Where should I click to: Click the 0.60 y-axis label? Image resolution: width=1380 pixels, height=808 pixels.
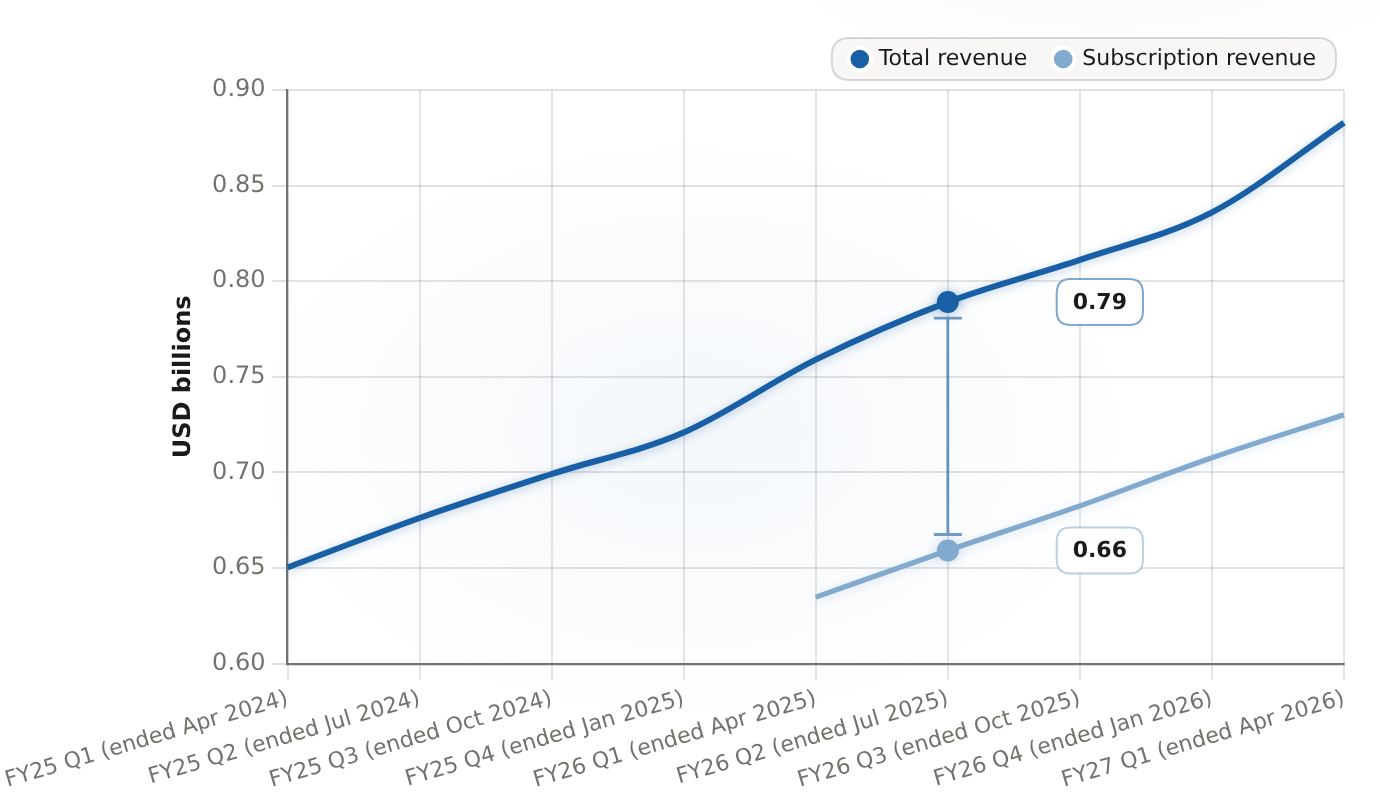(x=239, y=664)
